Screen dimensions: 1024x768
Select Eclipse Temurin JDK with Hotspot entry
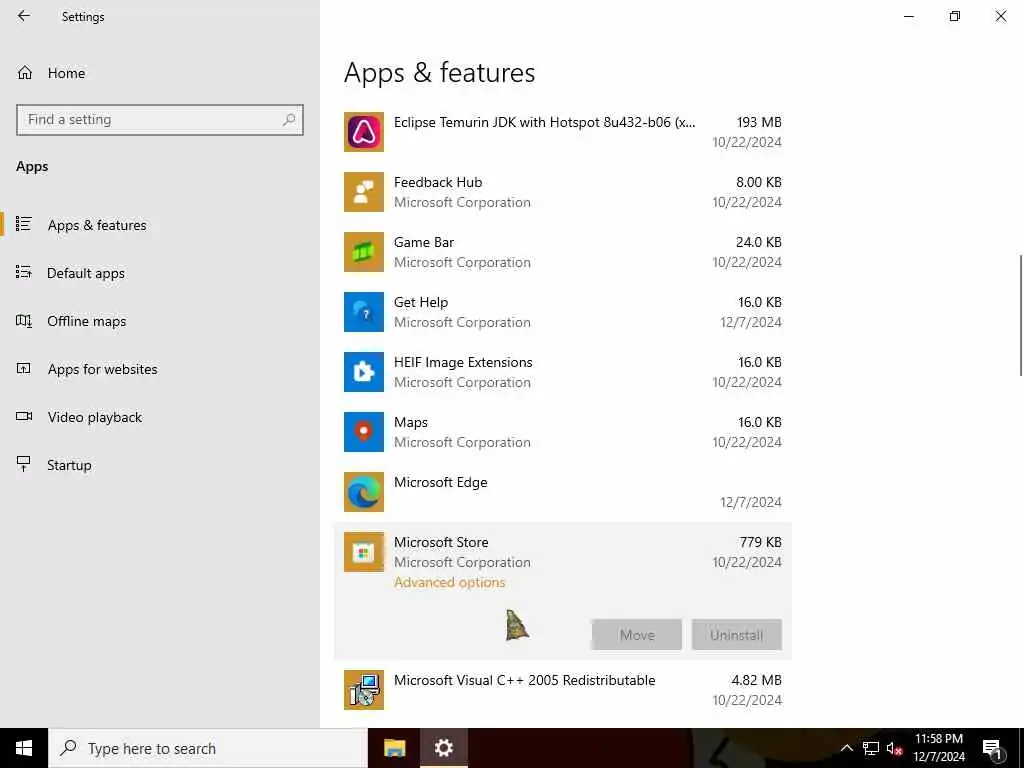click(x=563, y=132)
